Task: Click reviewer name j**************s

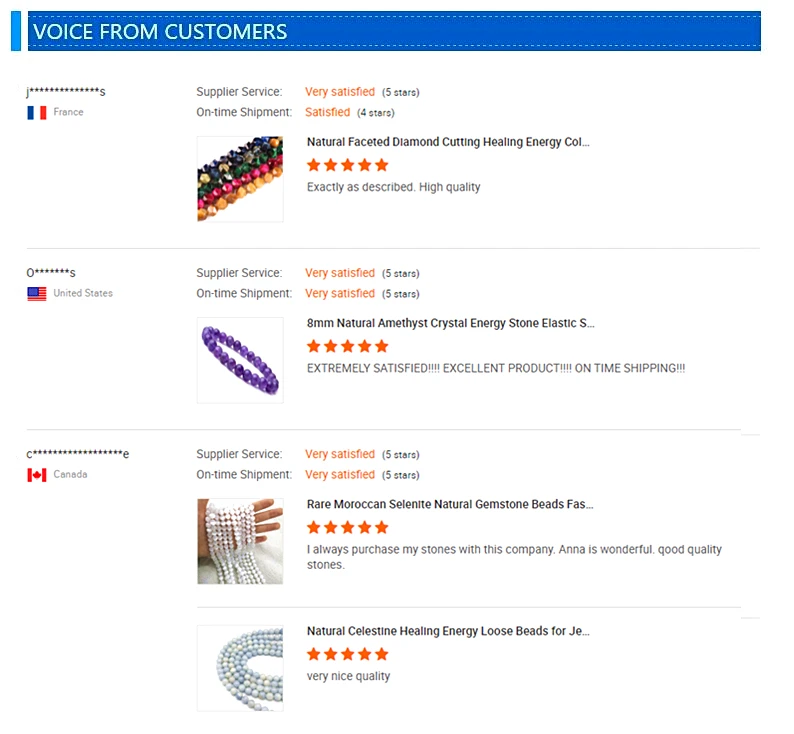Action: pos(66,92)
